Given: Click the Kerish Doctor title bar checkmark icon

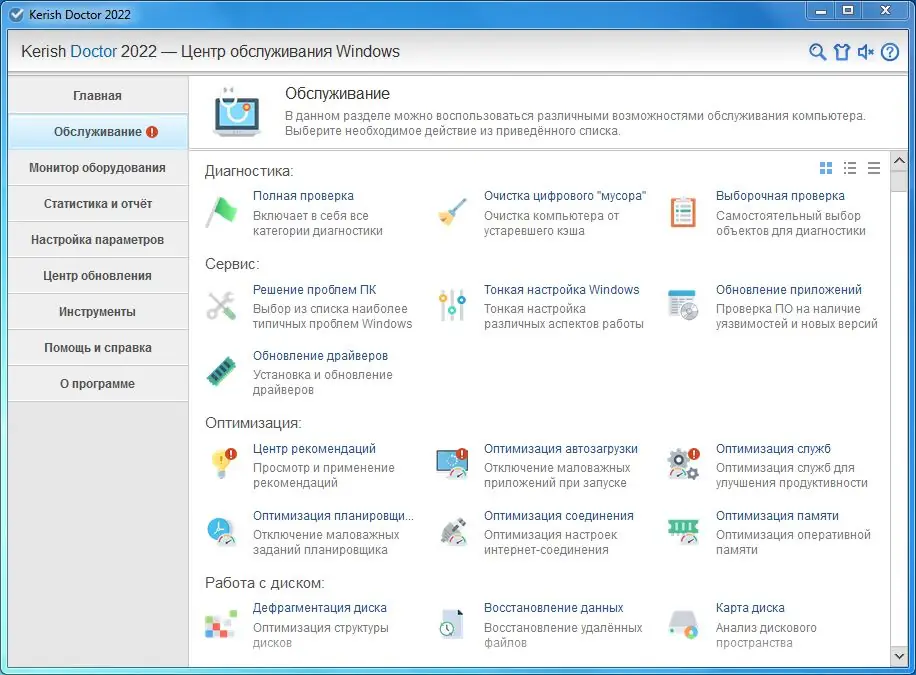Looking at the screenshot, I should (16, 15).
